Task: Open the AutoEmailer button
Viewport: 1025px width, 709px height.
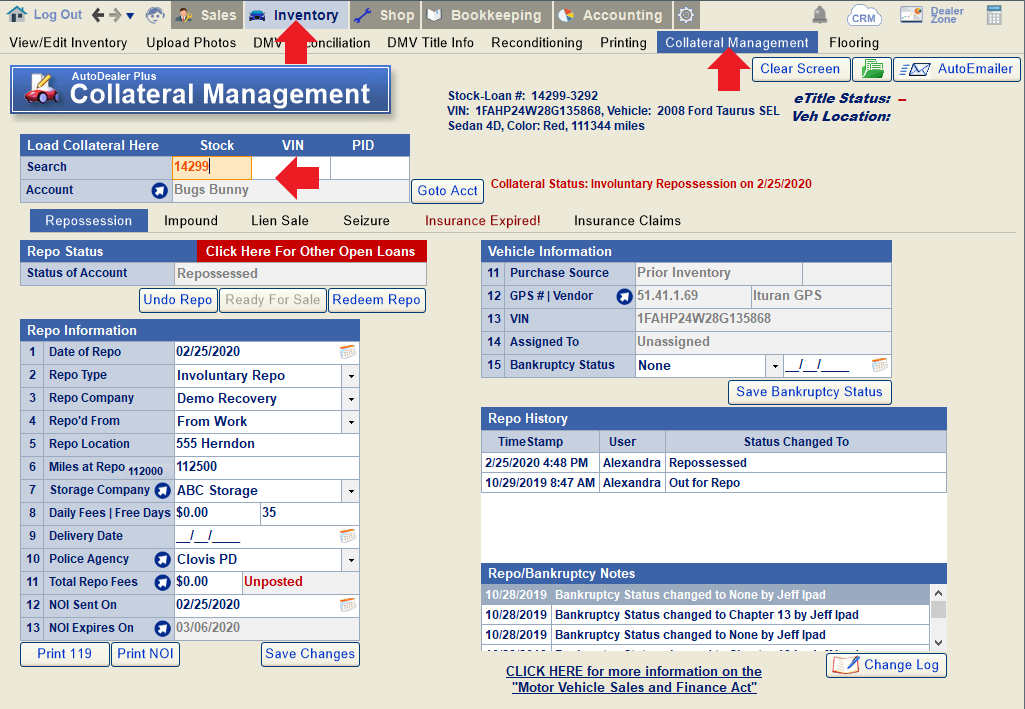Action: (956, 69)
